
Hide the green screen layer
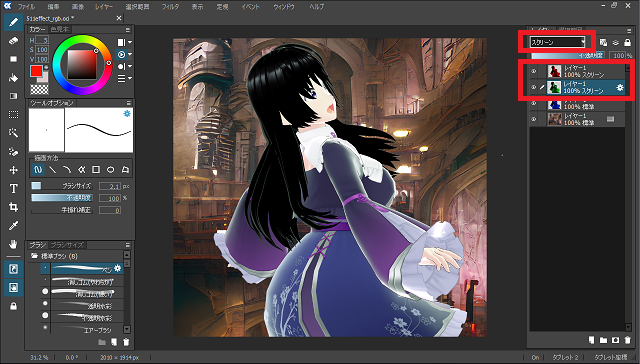(533, 87)
